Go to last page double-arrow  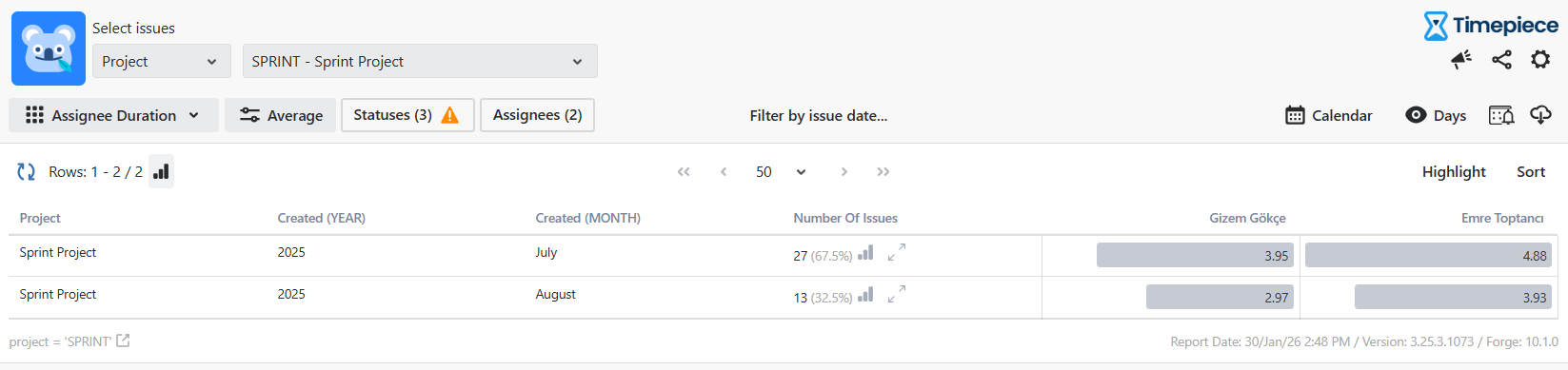[x=883, y=172]
